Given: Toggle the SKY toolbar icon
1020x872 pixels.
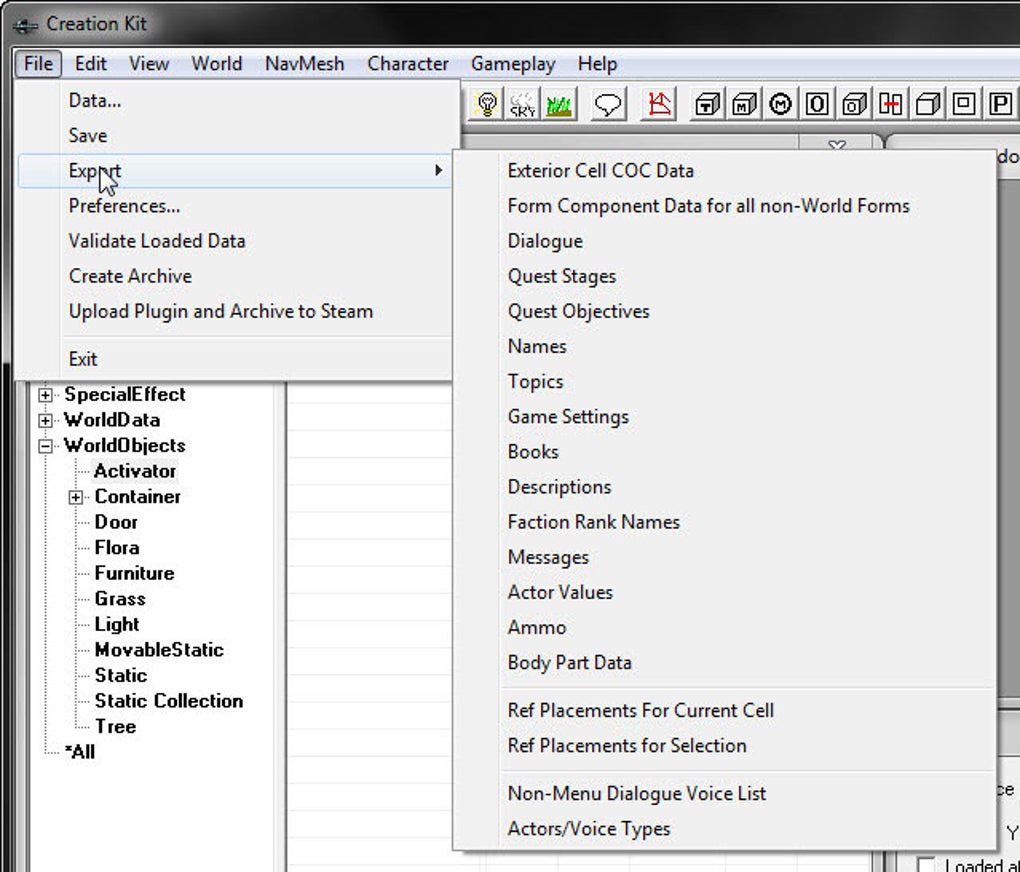Looking at the screenshot, I should 522,104.
